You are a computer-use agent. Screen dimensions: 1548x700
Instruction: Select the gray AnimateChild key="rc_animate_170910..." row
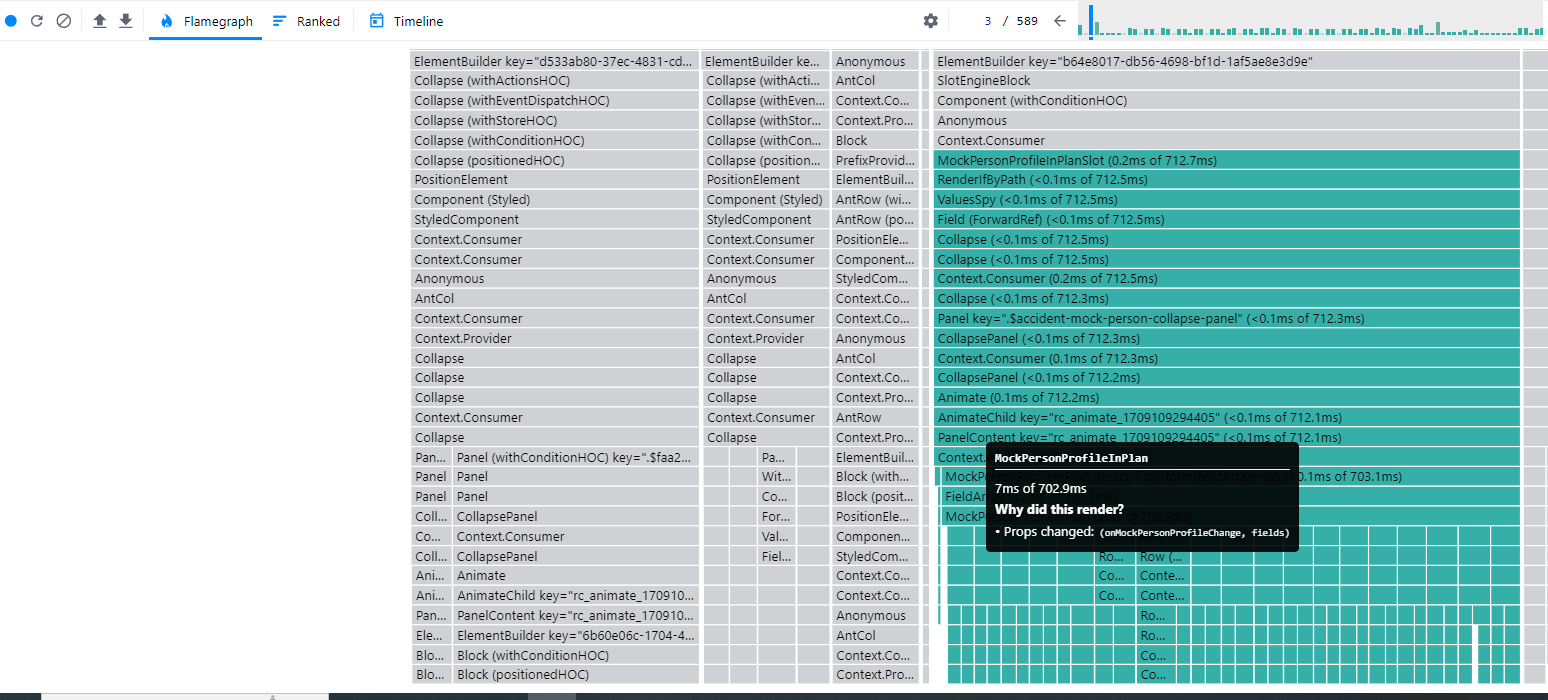pyautogui.click(x=576, y=596)
